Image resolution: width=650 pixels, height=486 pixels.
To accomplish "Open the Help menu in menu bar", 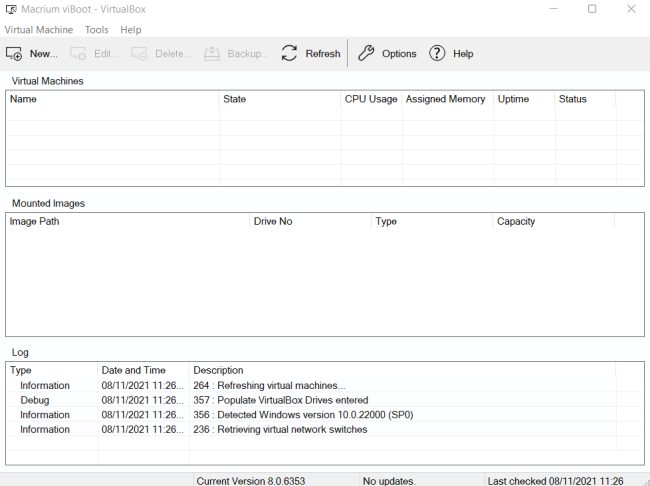I will coord(131,30).
